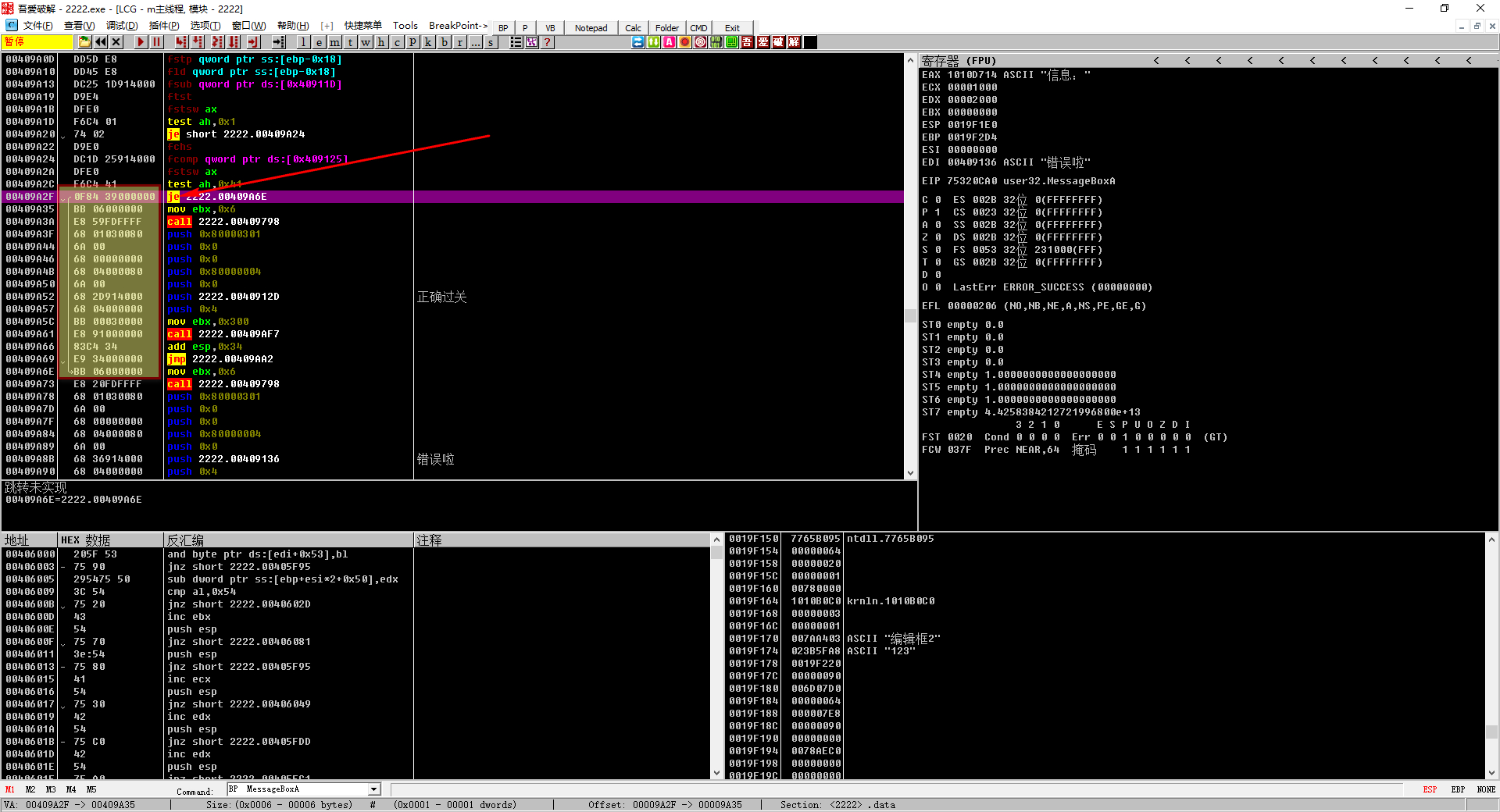
Task: Click the debugging options list icon
Action: [x=516, y=42]
